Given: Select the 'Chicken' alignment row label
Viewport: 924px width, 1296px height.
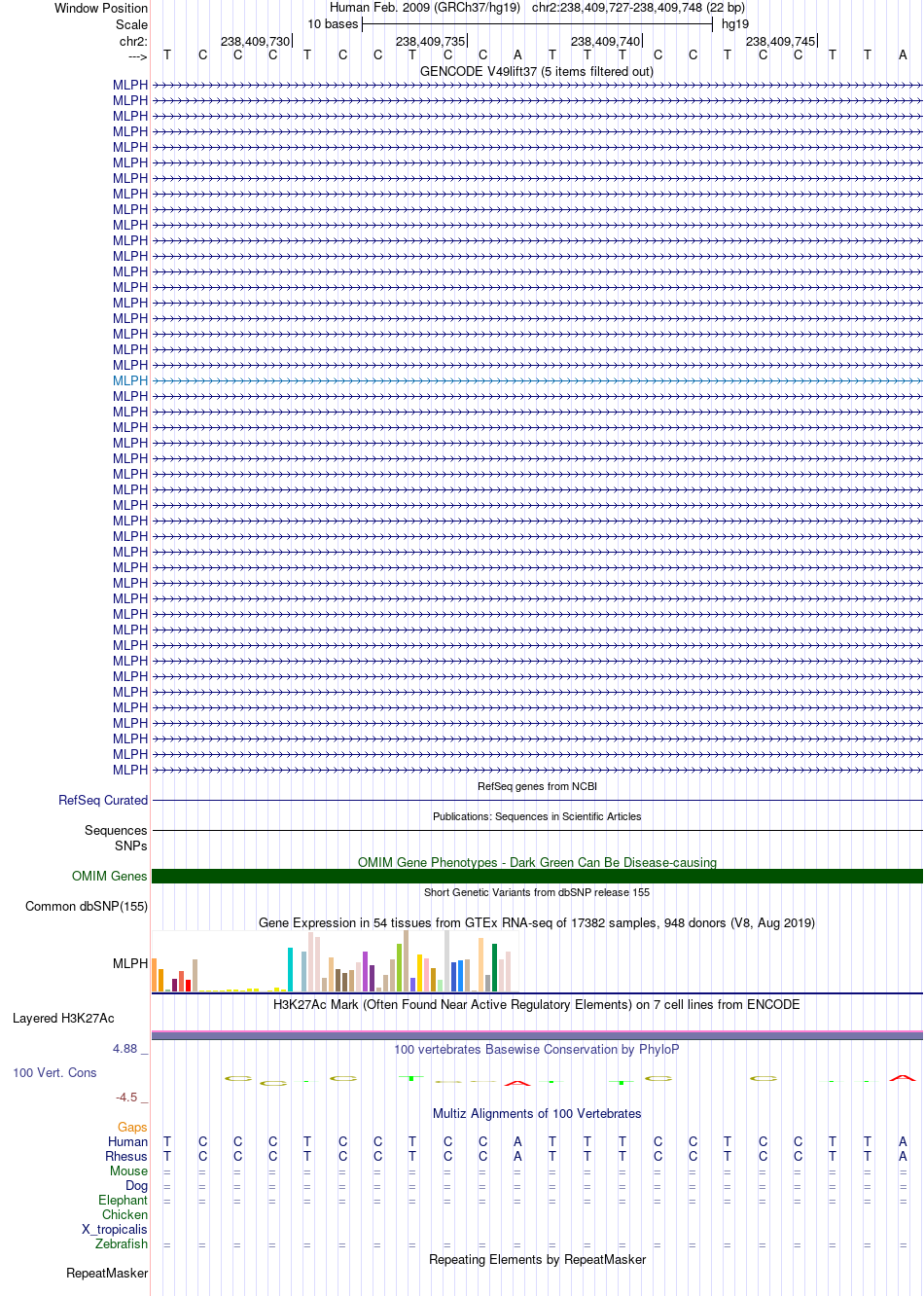Looking at the screenshot, I should (124, 1214).
